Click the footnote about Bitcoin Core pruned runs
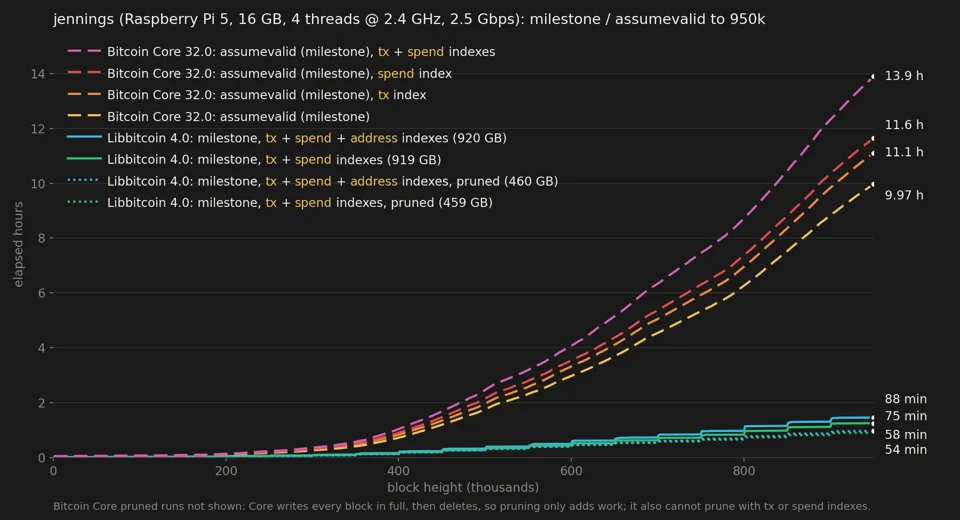The width and height of the screenshot is (960, 520). click(x=462, y=507)
